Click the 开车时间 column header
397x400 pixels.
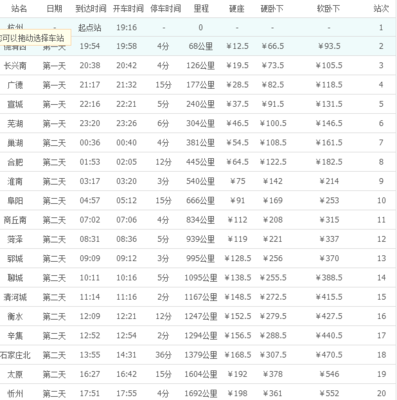pyautogui.click(x=128, y=8)
